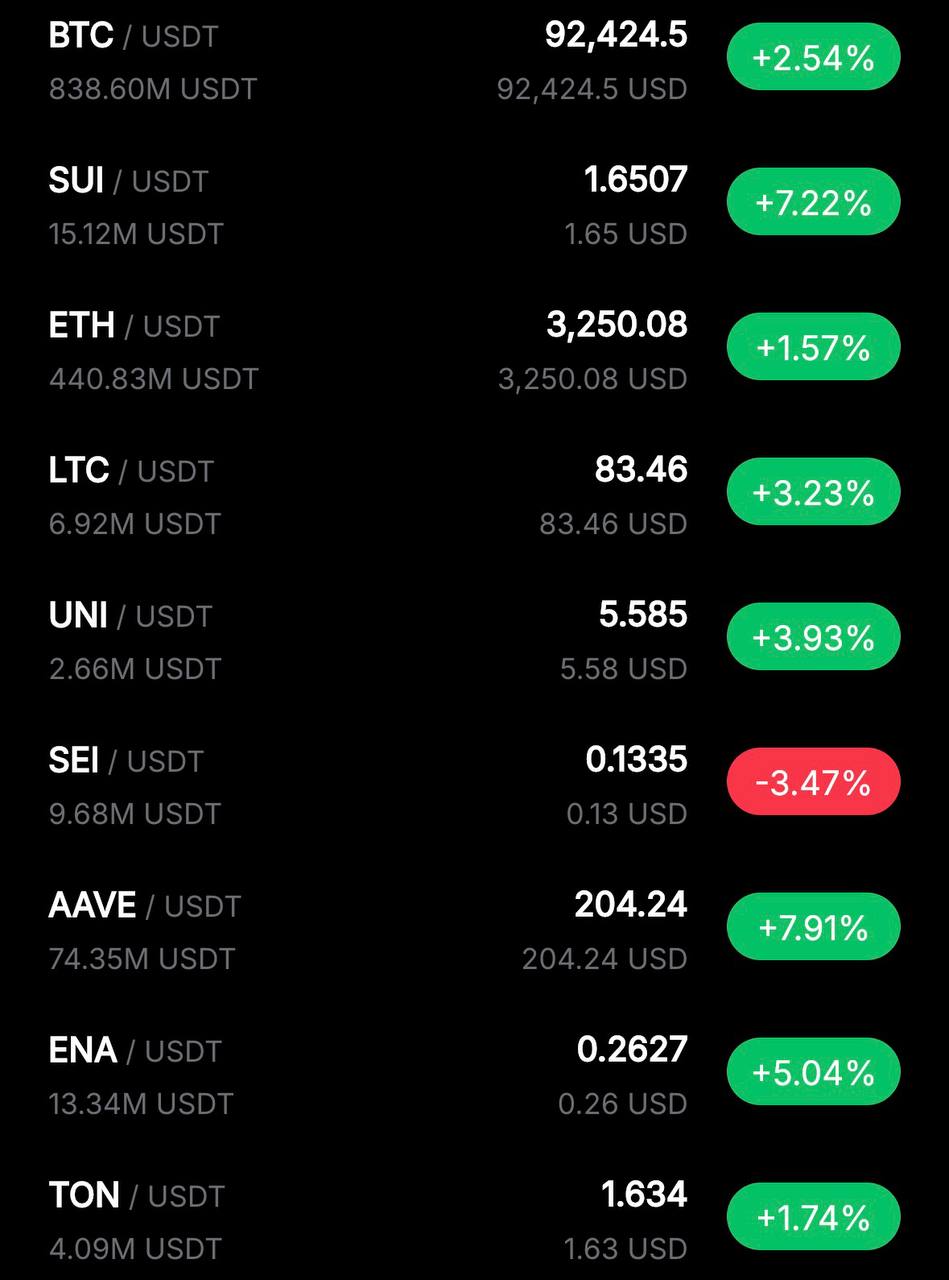Tap UNI +3.93% change badge

[813, 638]
